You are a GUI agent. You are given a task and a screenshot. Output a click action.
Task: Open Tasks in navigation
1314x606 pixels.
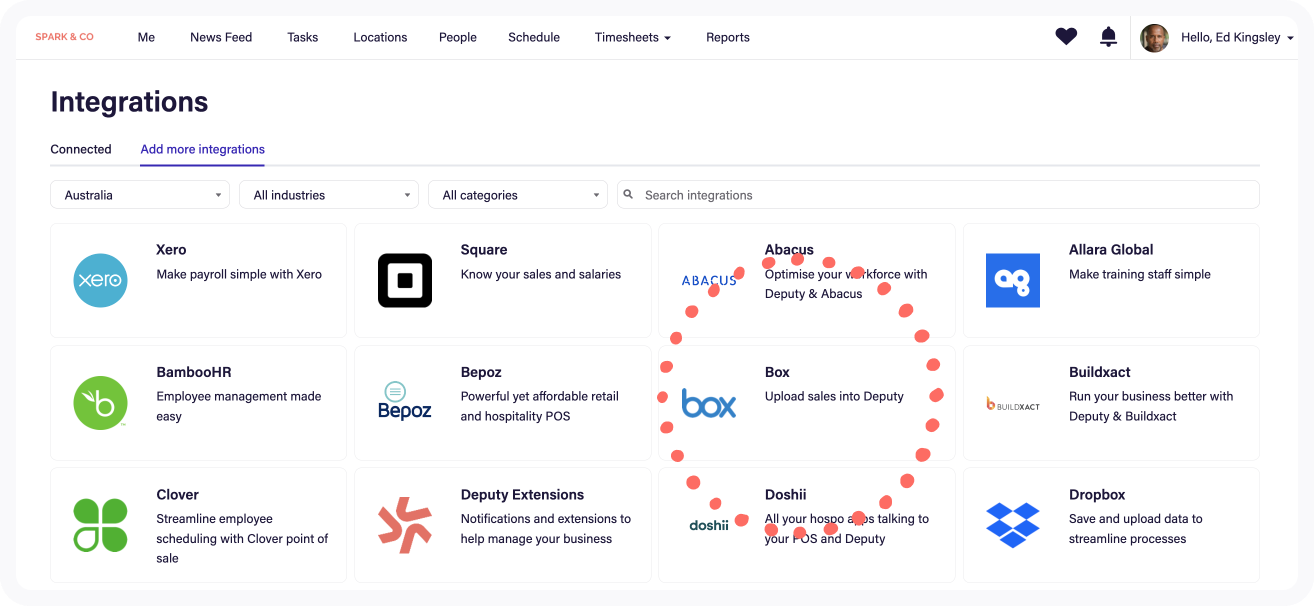[303, 38]
